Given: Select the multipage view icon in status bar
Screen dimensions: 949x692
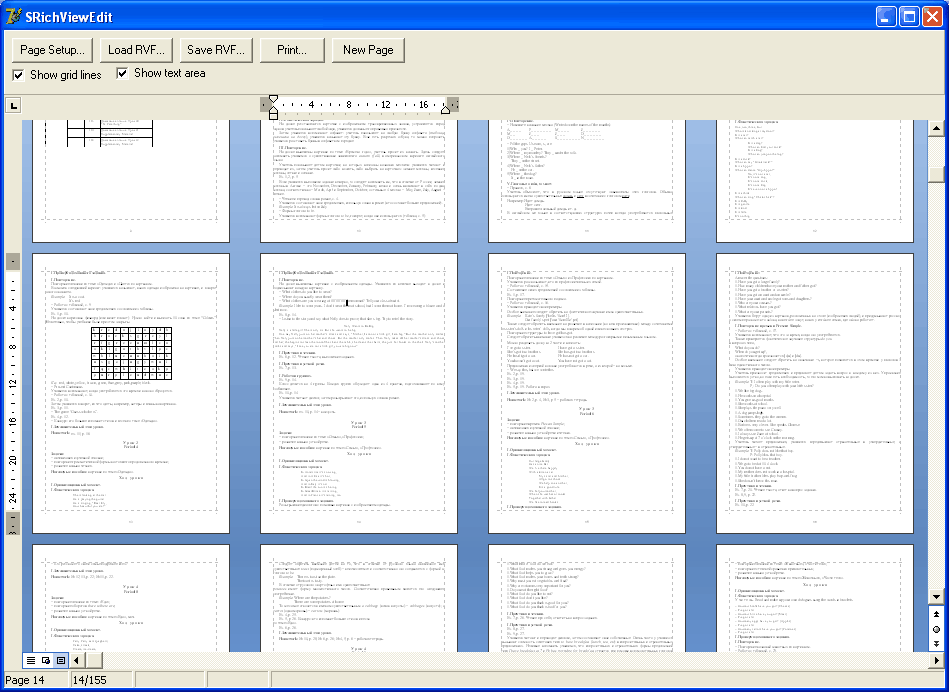Looking at the screenshot, I should tap(59, 660).
